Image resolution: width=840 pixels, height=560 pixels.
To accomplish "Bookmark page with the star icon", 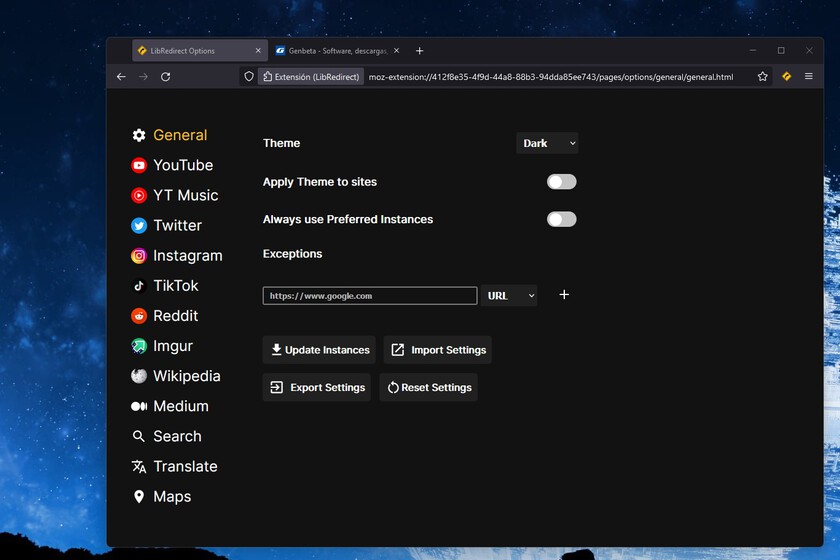I will click(x=763, y=77).
